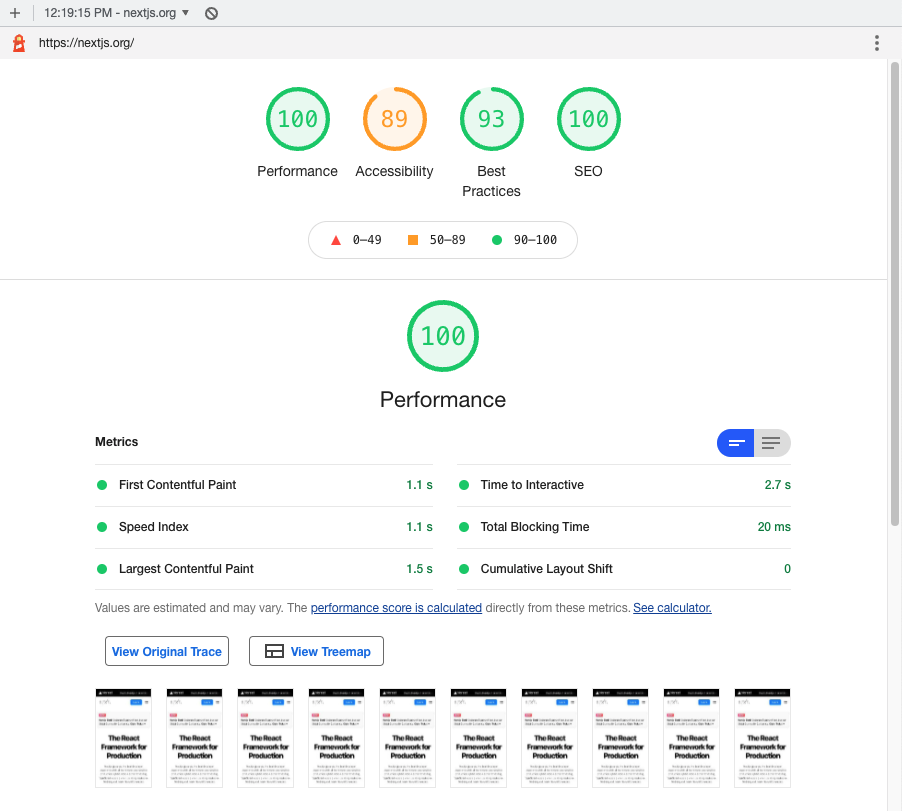
Task: Click the Speed Index metric row
Action: (x=264, y=527)
